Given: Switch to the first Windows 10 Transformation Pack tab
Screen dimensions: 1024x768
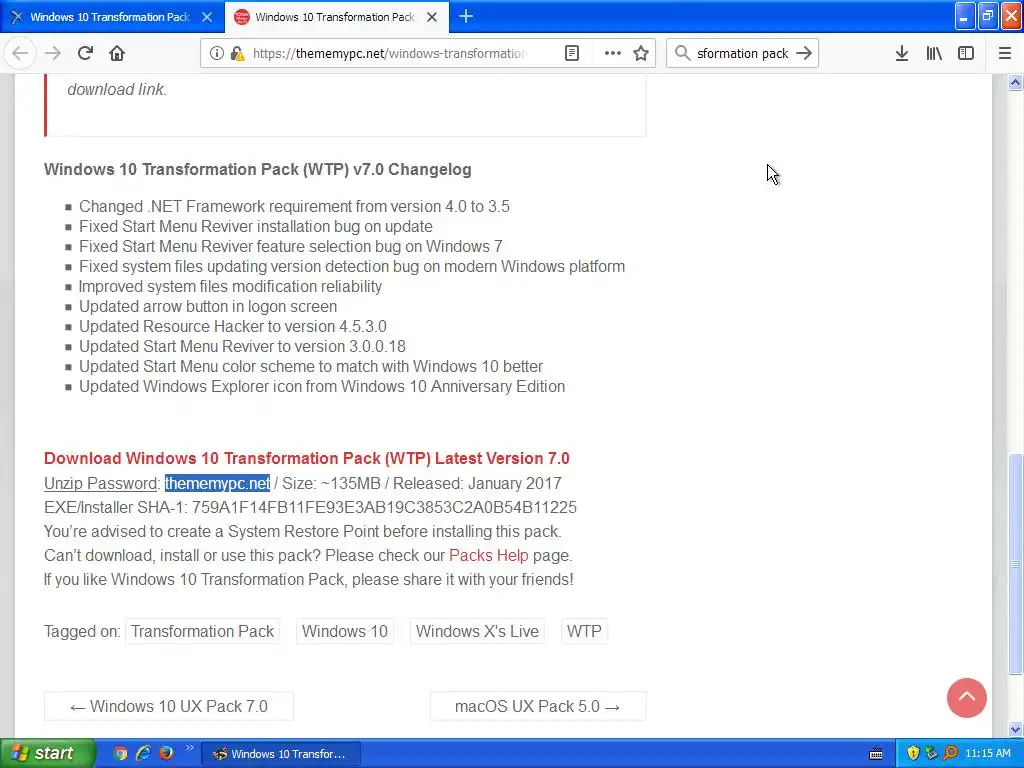Looking at the screenshot, I should [x=110, y=17].
